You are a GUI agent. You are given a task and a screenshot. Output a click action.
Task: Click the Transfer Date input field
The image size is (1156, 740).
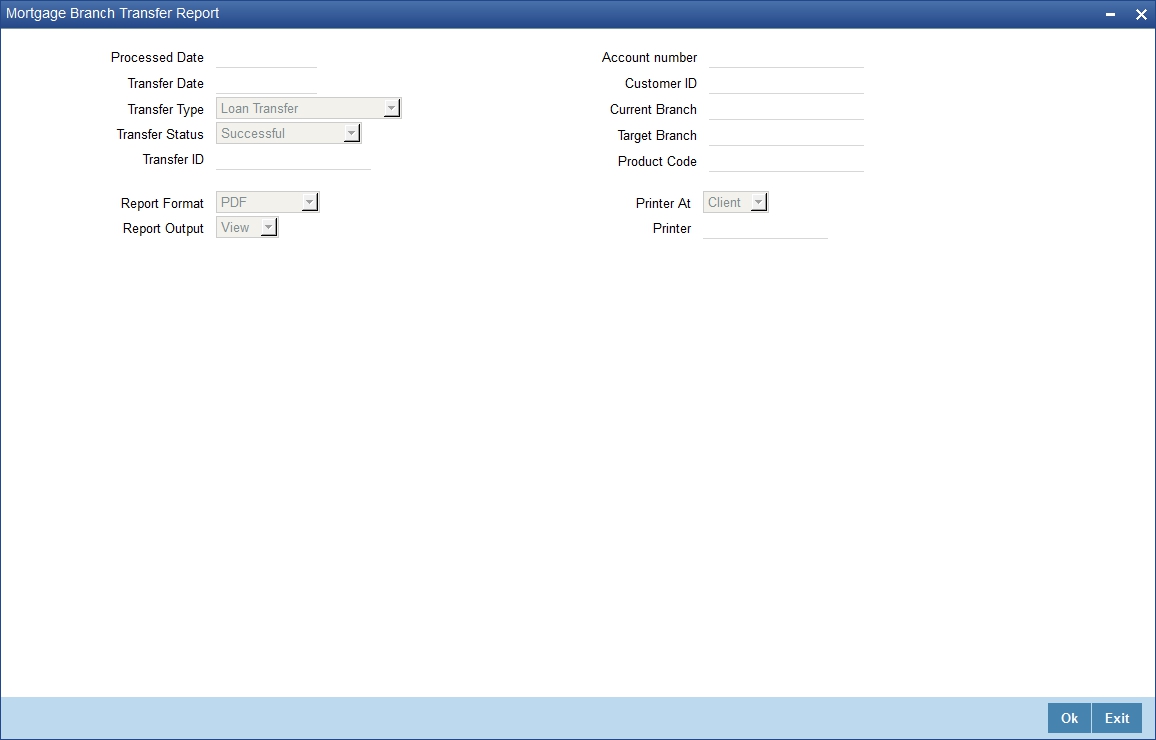(266, 83)
